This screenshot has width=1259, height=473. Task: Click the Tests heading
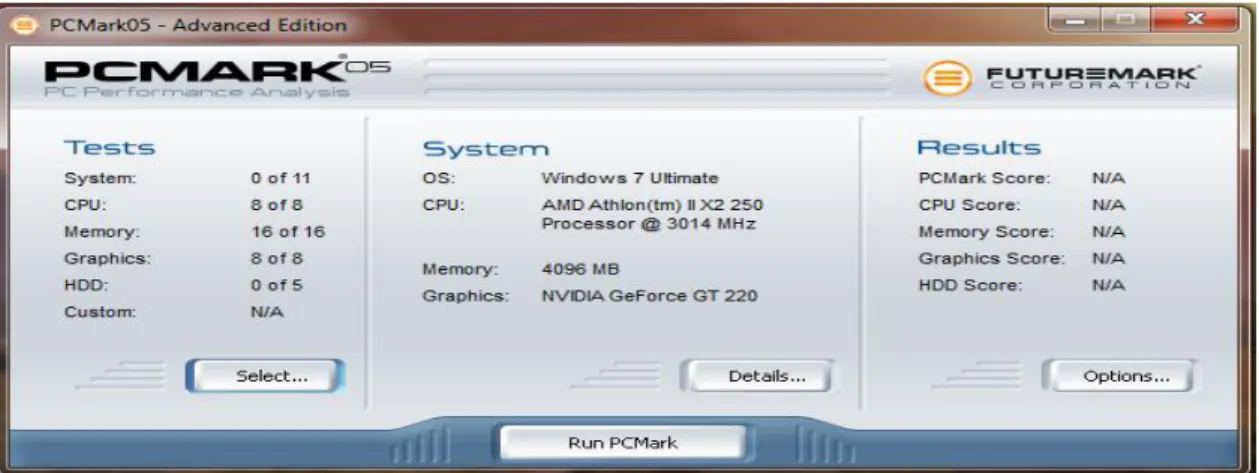110,148
